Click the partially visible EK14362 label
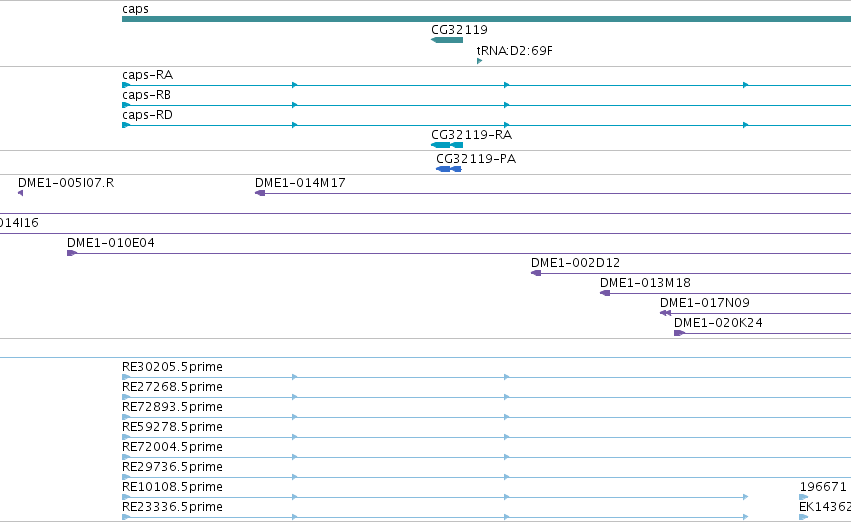 [824, 507]
